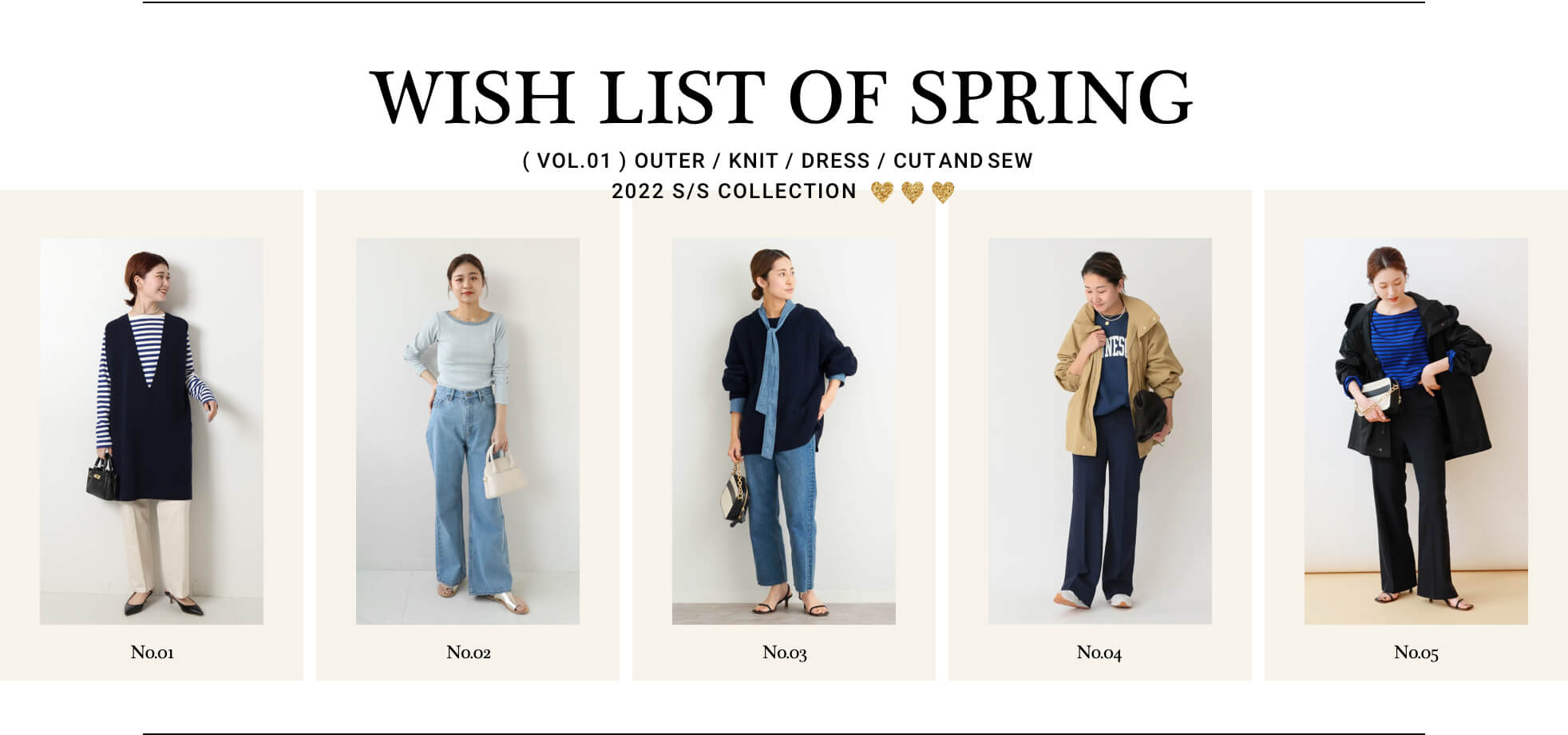Viewport: 1568px width, 735px height.
Task: Click the No.05 caption
Action: point(1416,653)
